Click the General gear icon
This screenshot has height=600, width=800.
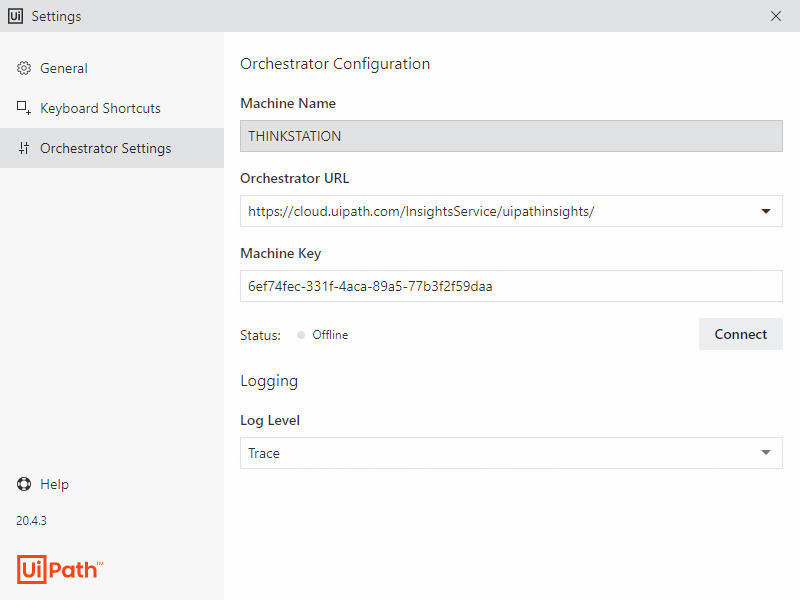(x=24, y=68)
